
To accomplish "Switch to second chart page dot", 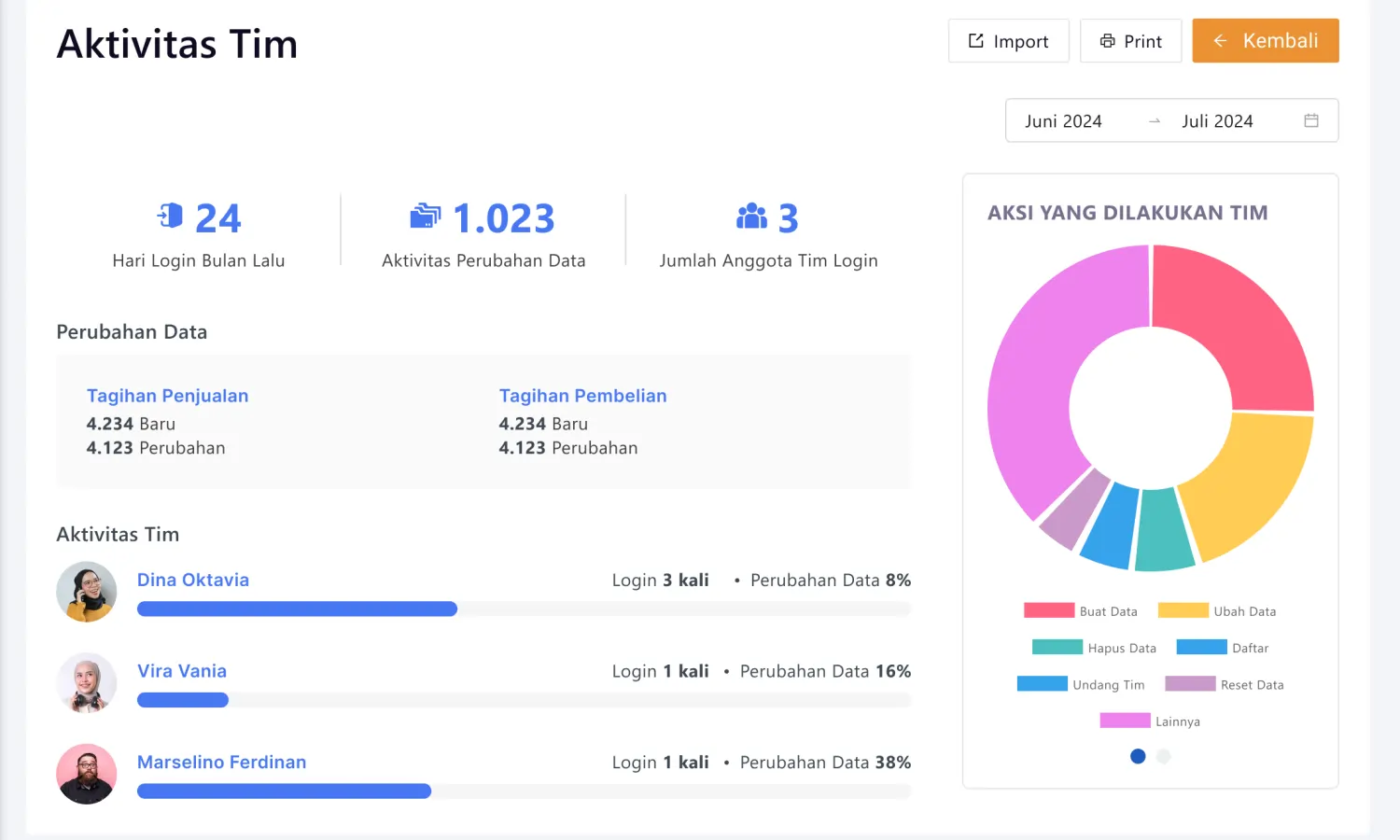I will [x=1163, y=757].
